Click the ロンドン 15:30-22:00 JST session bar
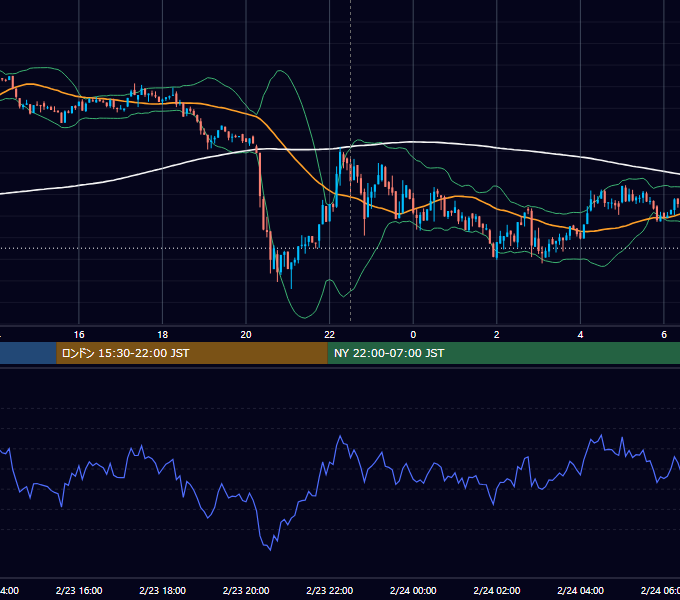This screenshot has width=680, height=600. (192, 353)
